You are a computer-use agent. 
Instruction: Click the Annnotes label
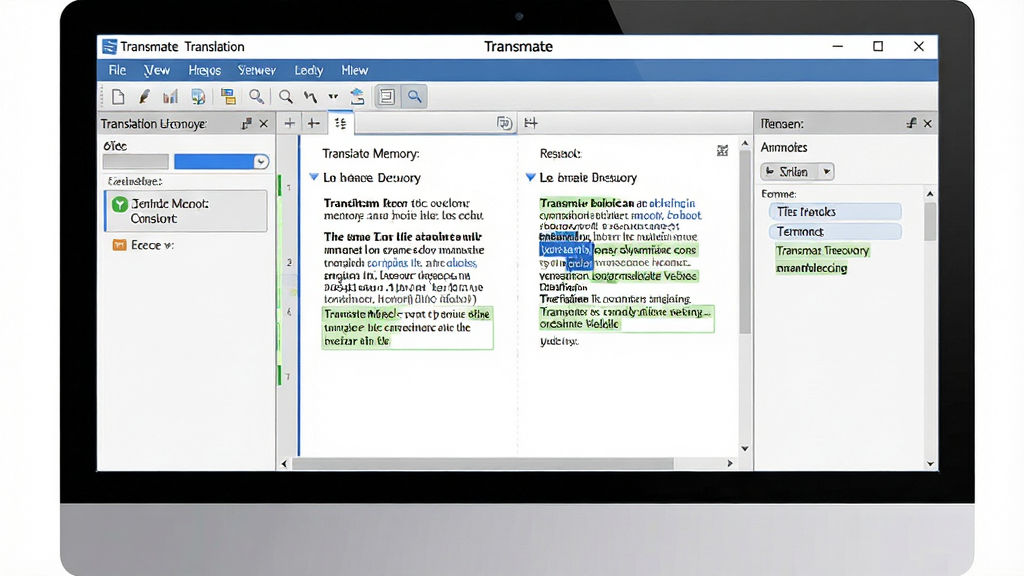784,148
